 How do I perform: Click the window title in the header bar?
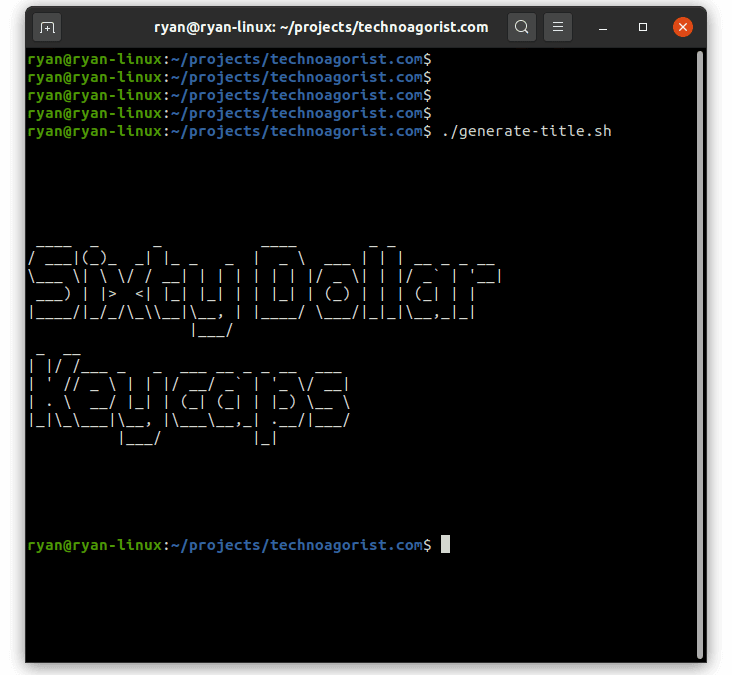(320, 28)
